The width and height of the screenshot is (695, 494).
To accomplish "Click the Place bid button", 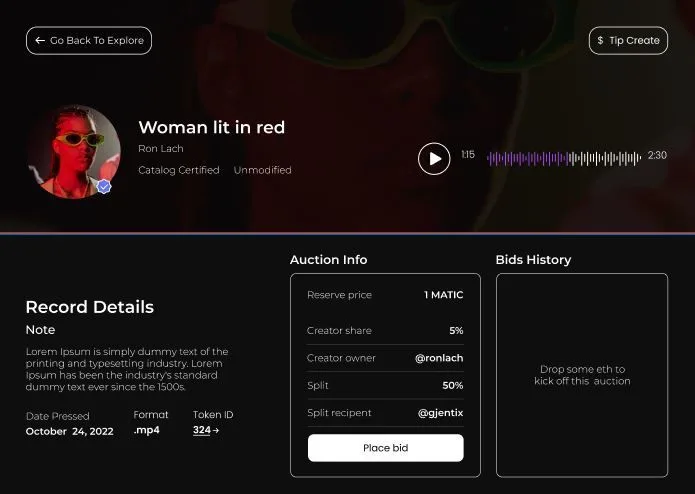I will click(386, 448).
